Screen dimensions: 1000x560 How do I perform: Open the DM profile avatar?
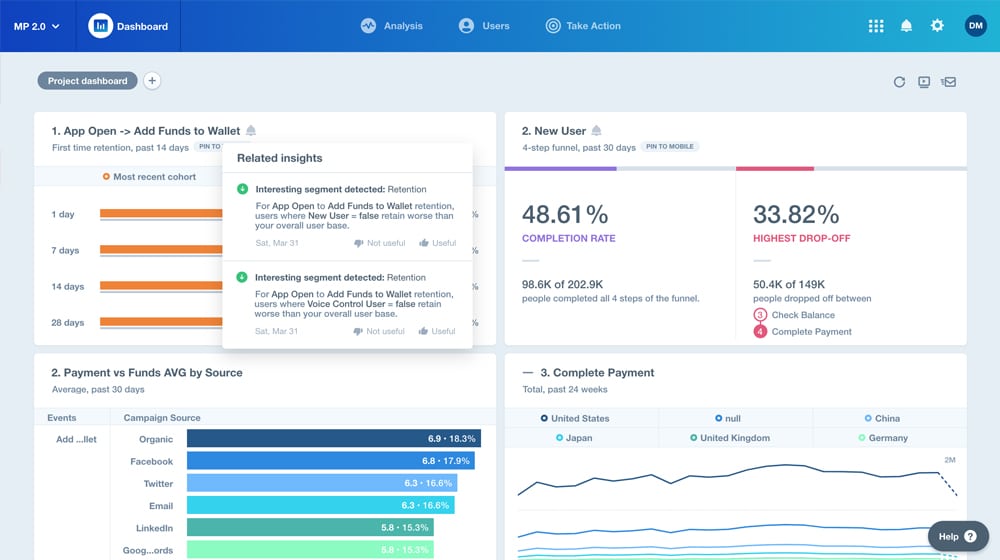coord(975,26)
